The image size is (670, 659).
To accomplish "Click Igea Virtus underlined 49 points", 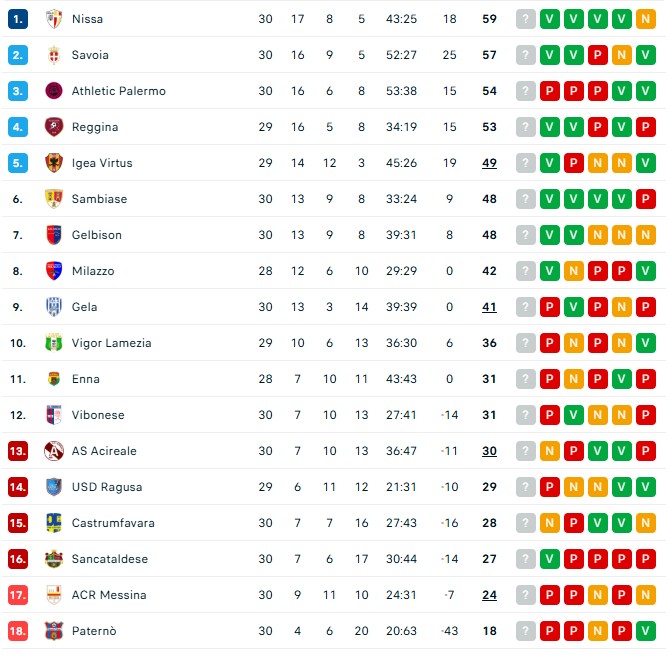I will click(489, 163).
